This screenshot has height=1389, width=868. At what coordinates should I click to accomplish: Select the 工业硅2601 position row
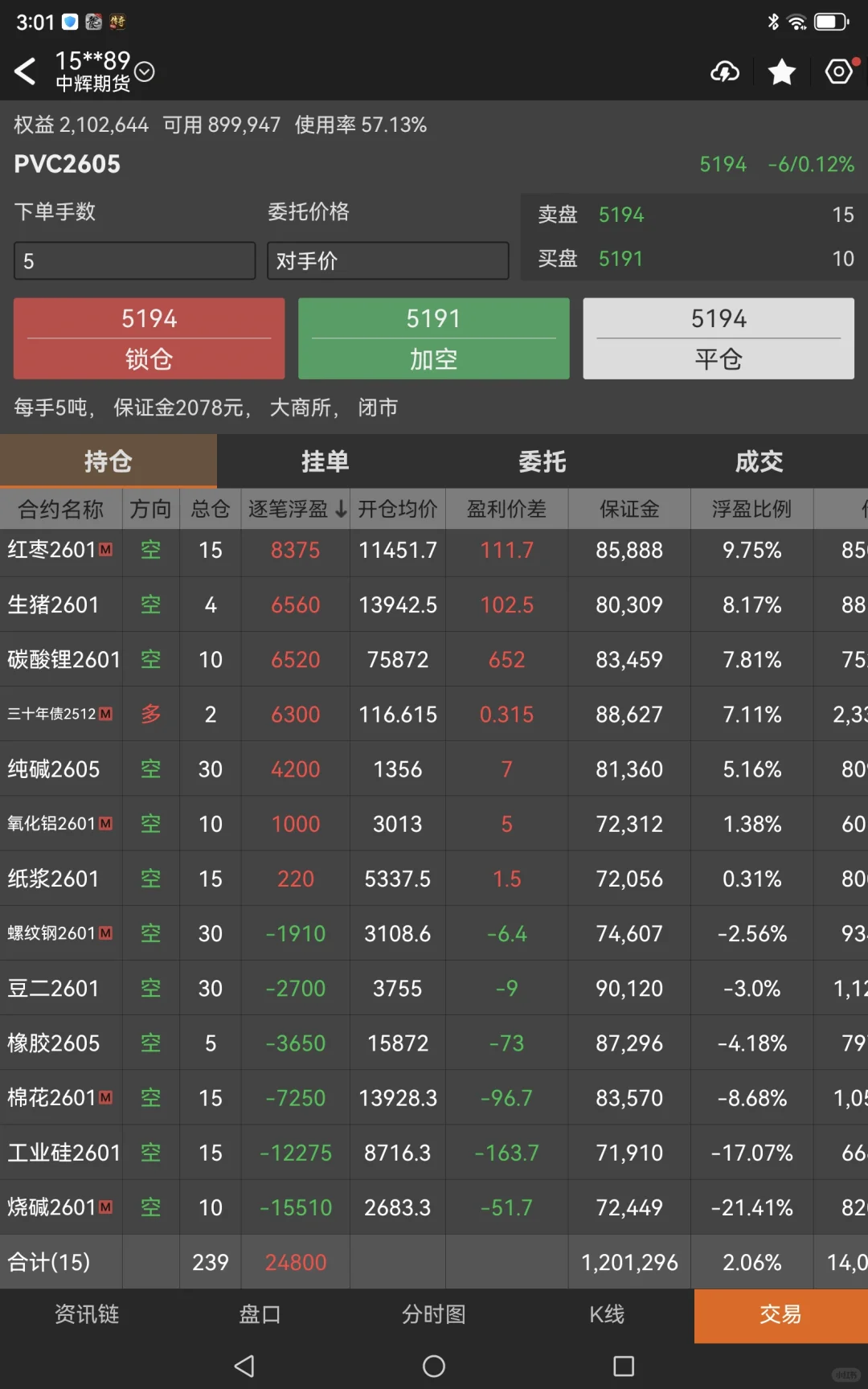(434, 1153)
